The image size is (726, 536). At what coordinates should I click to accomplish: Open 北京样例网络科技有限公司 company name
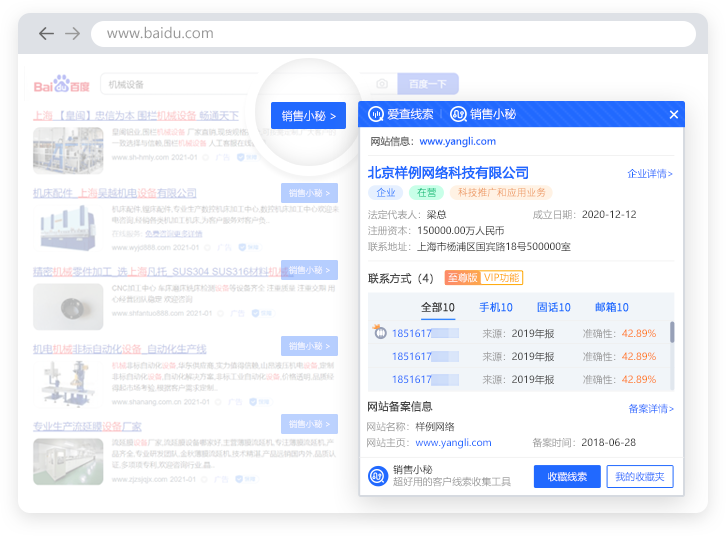(448, 173)
